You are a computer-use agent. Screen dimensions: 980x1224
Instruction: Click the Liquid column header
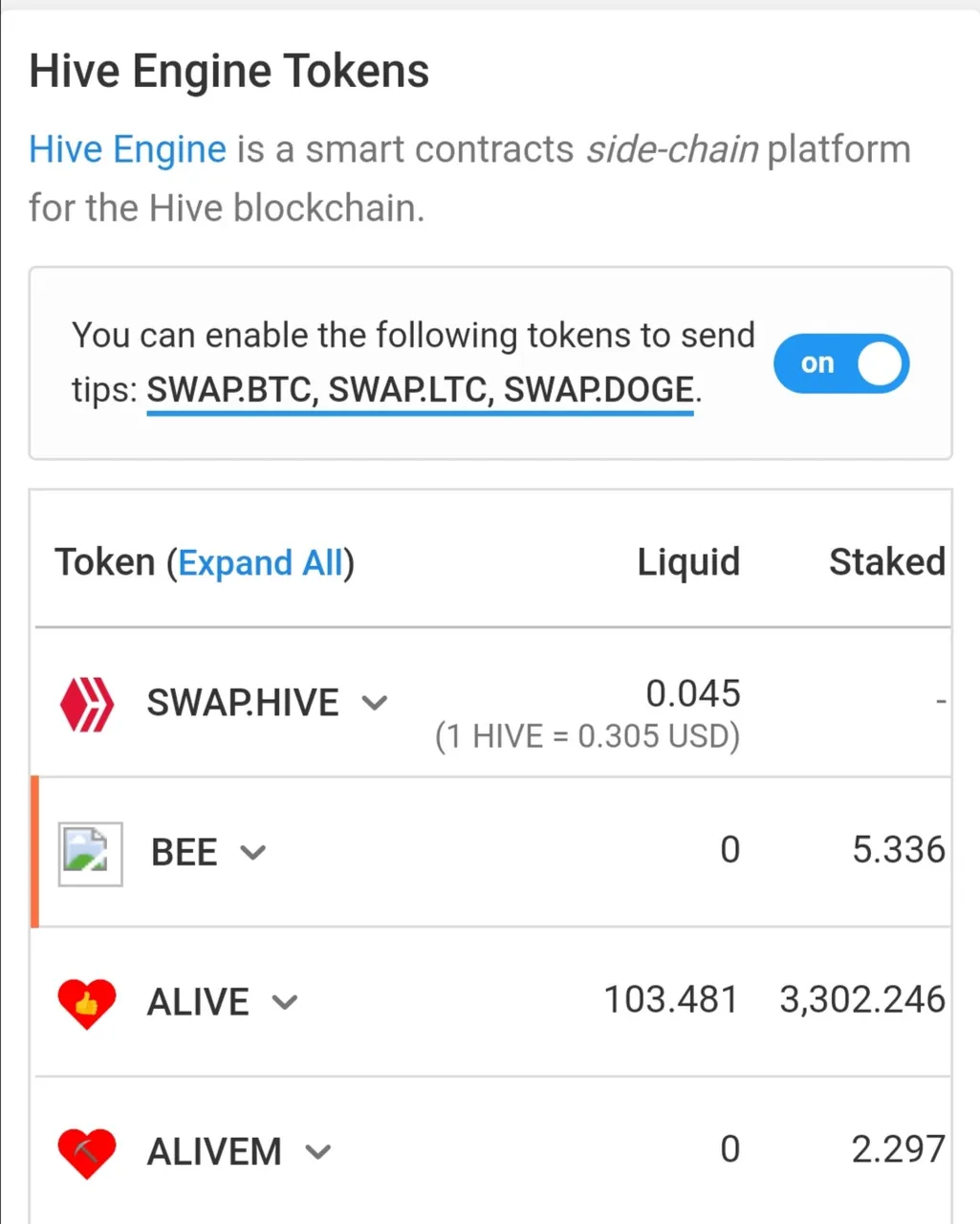click(688, 562)
